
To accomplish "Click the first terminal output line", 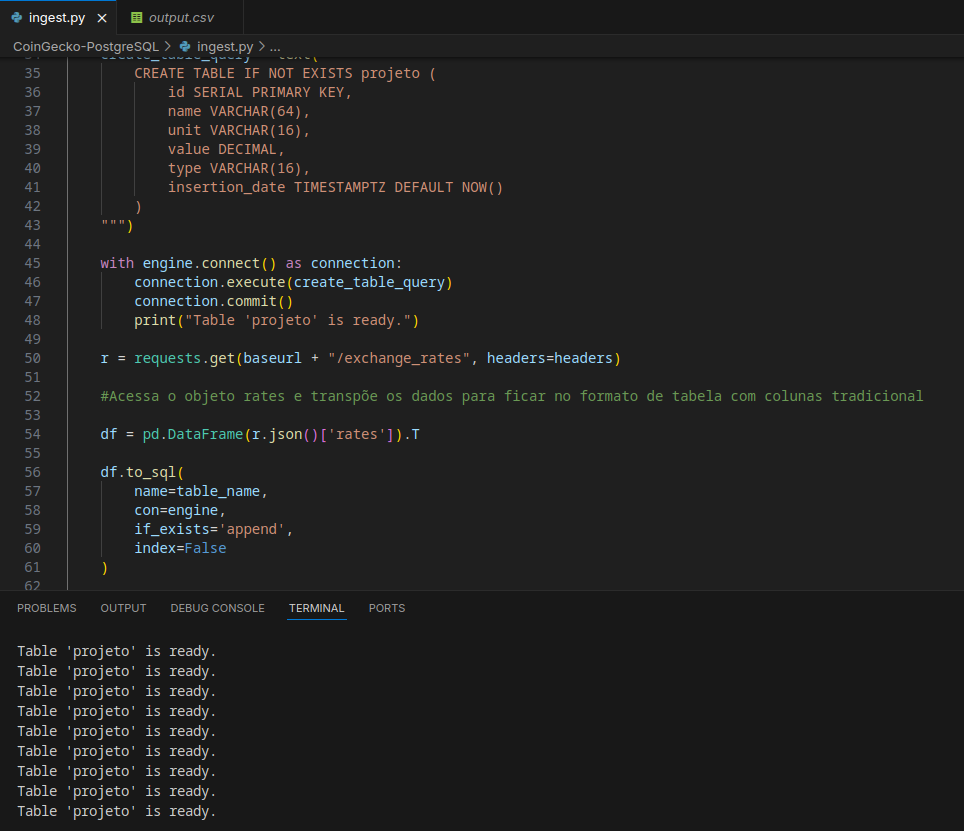I will click(x=117, y=651).
